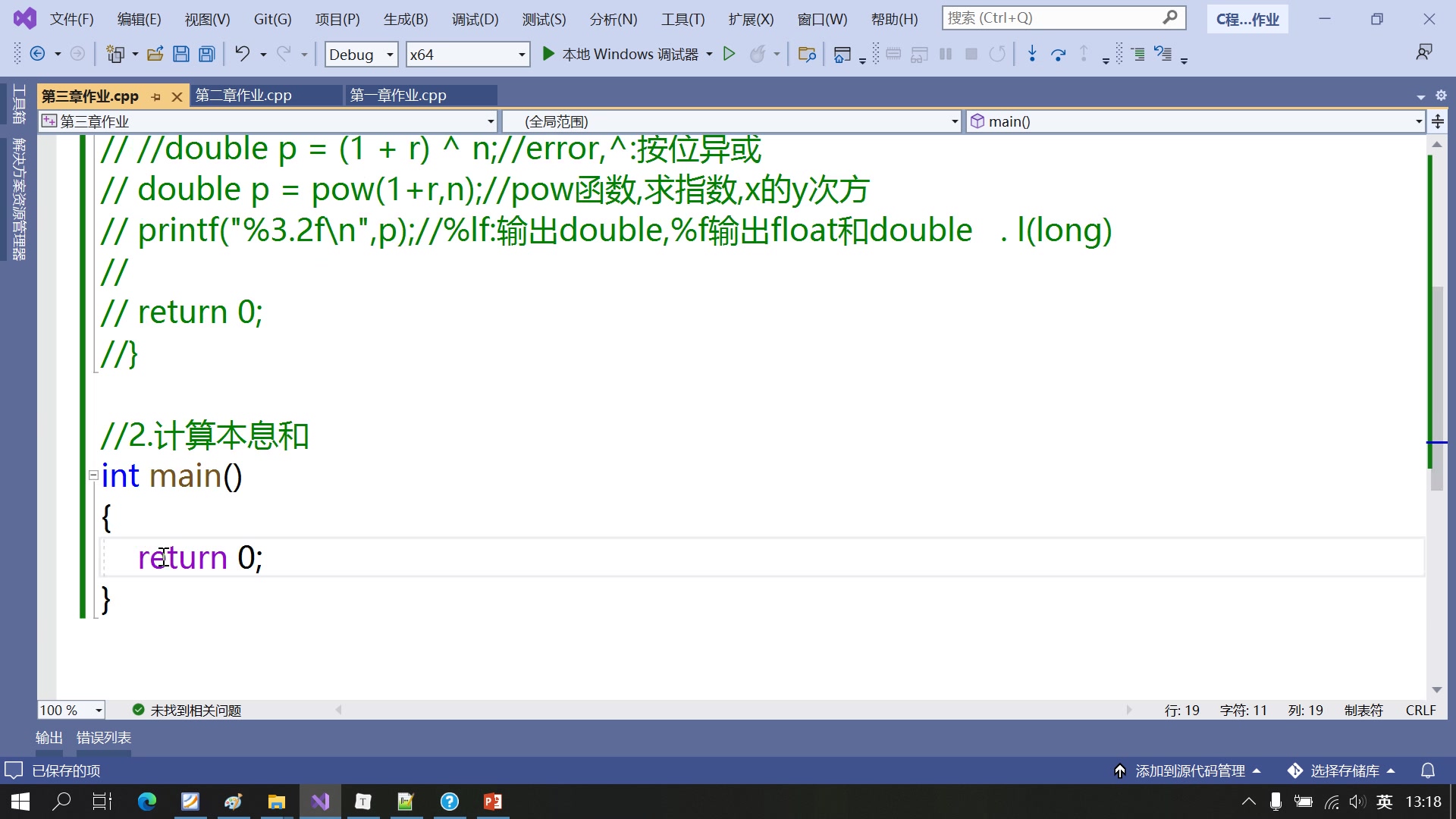1456x819 pixels.
Task: Save the current file with the disk icon
Action: click(x=180, y=54)
